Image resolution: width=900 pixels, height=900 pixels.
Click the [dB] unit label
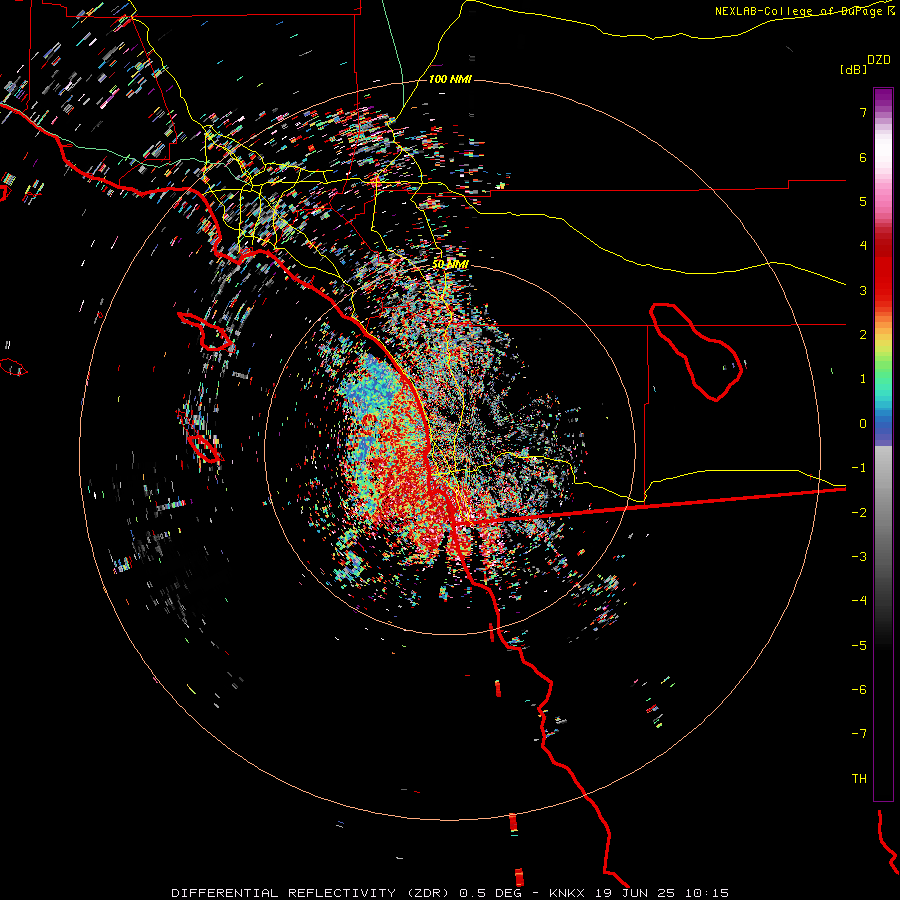853,69
